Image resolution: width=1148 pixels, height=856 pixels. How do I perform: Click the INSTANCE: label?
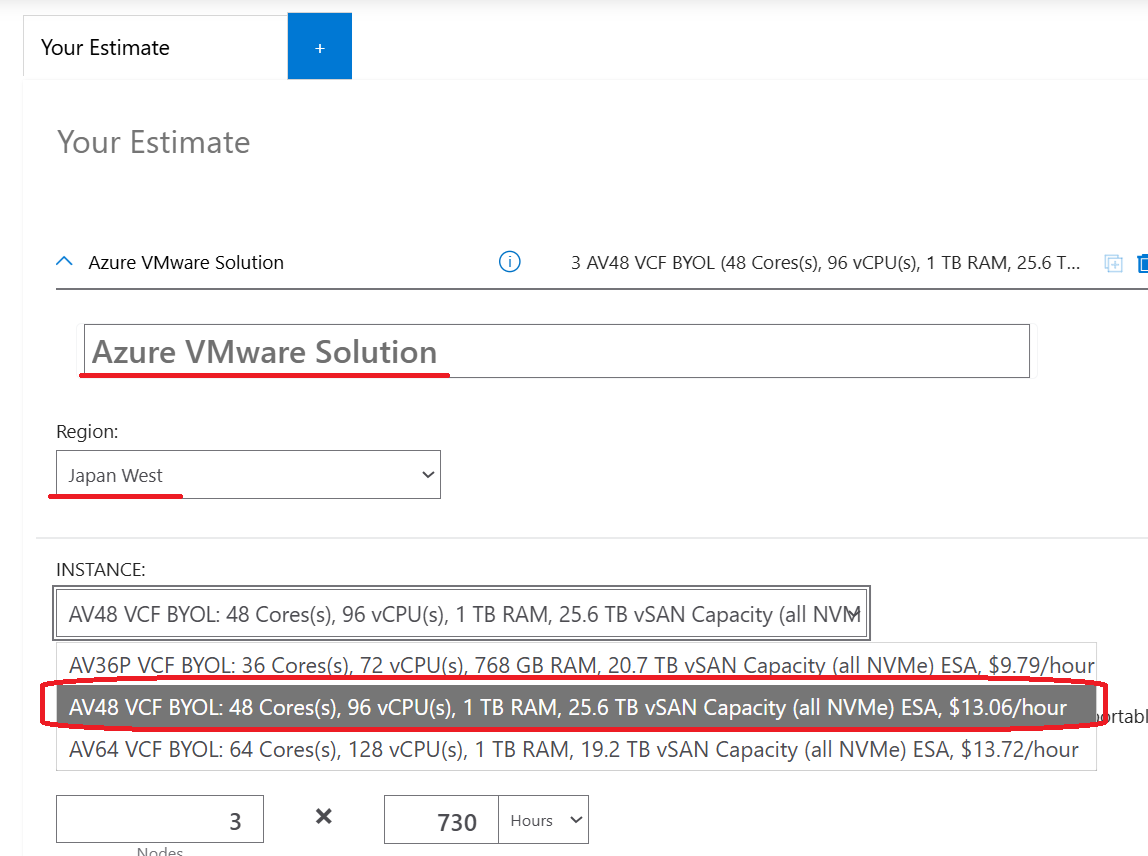pyautogui.click(x=101, y=570)
